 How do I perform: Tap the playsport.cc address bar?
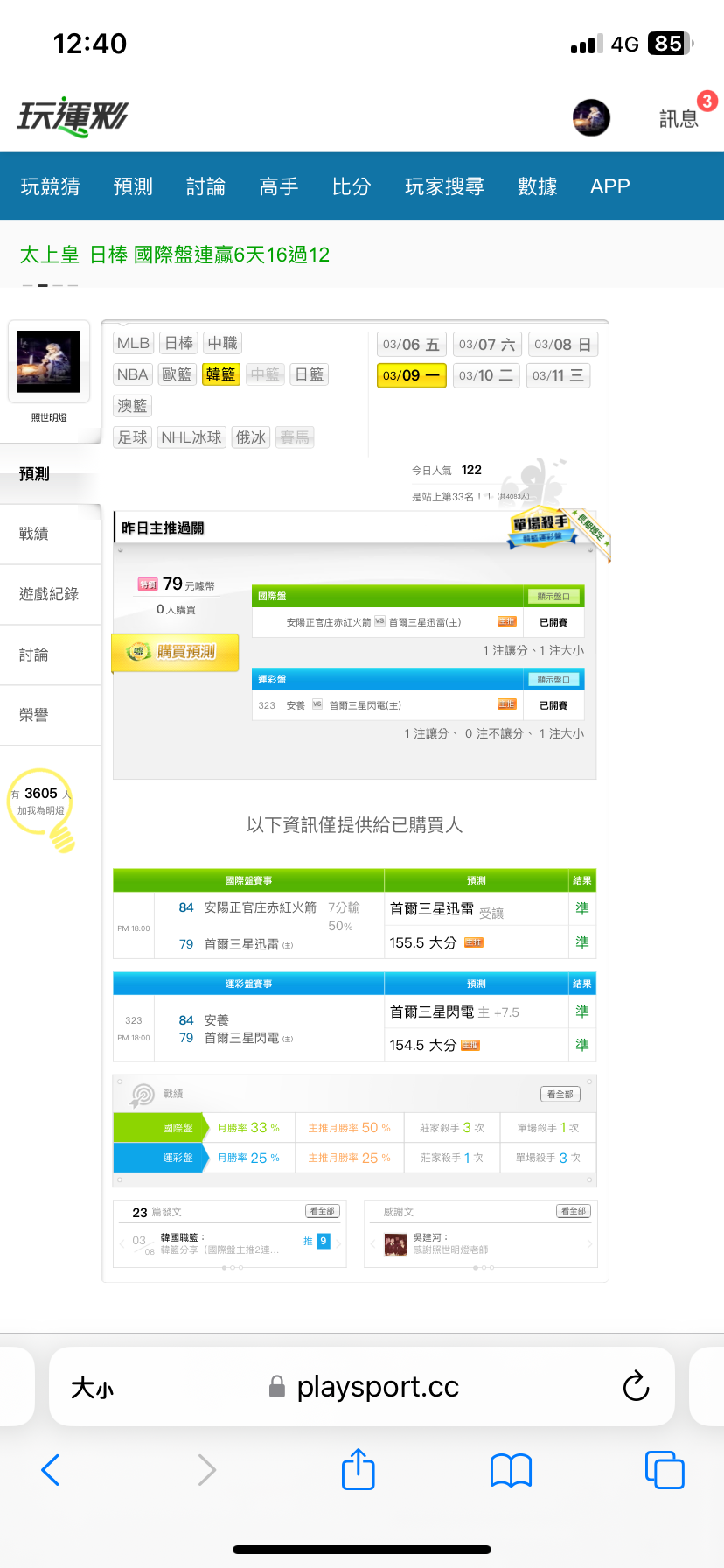click(362, 1387)
